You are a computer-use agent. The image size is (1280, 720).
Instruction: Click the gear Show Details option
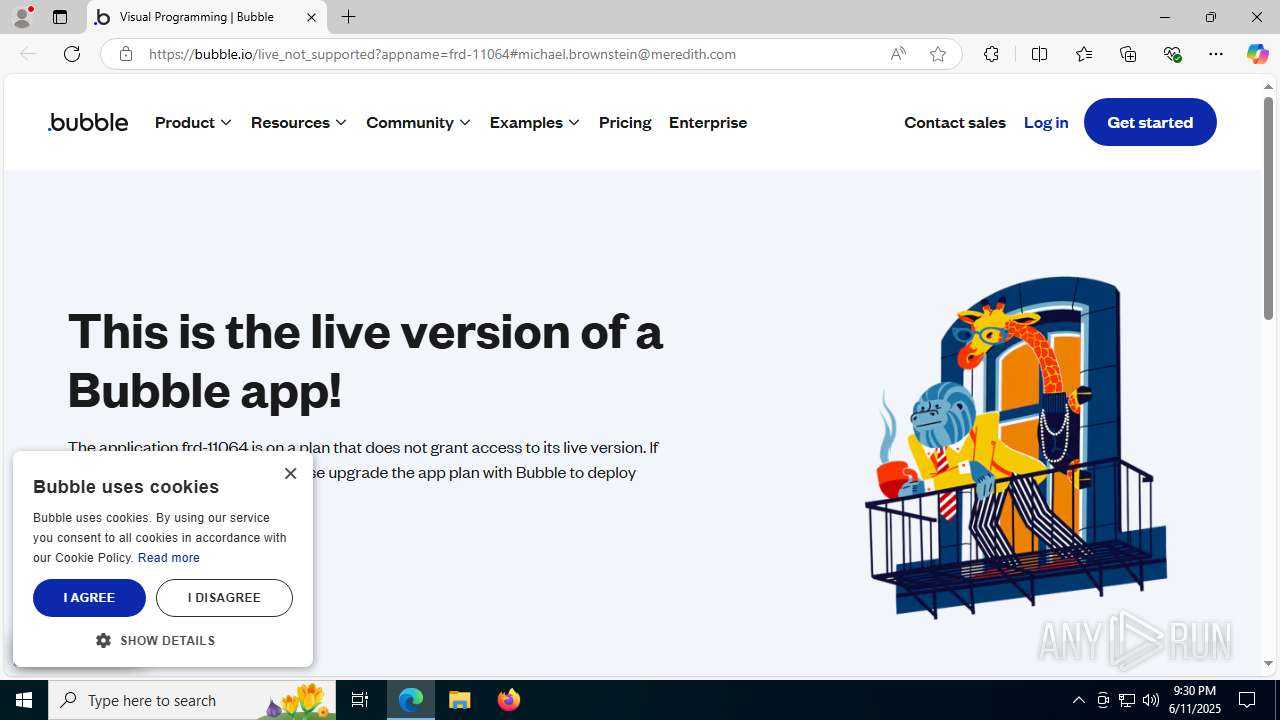[155, 640]
